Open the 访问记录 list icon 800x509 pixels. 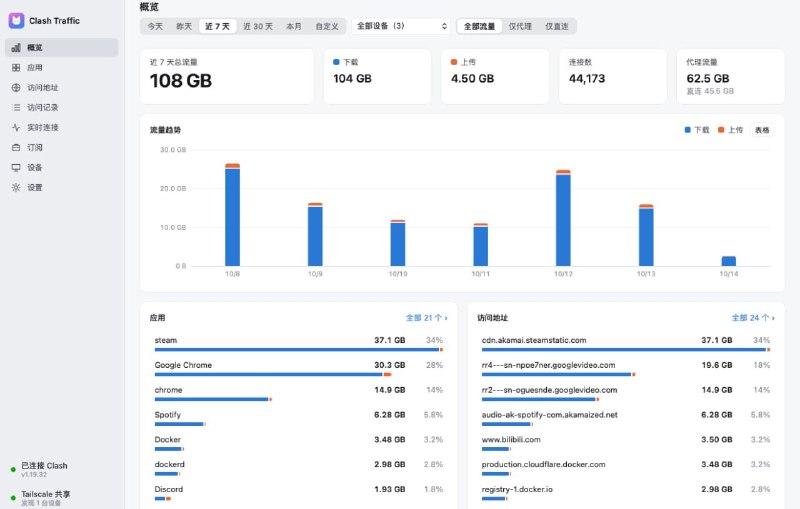(x=16, y=107)
